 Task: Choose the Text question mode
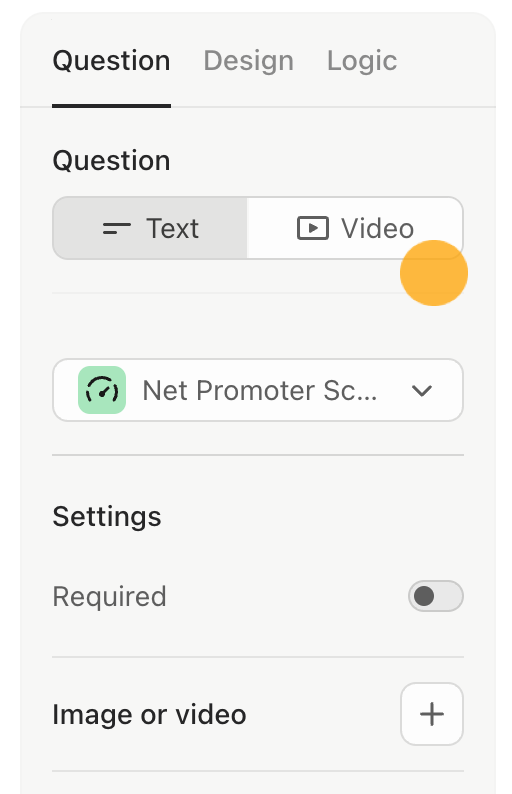pos(150,228)
